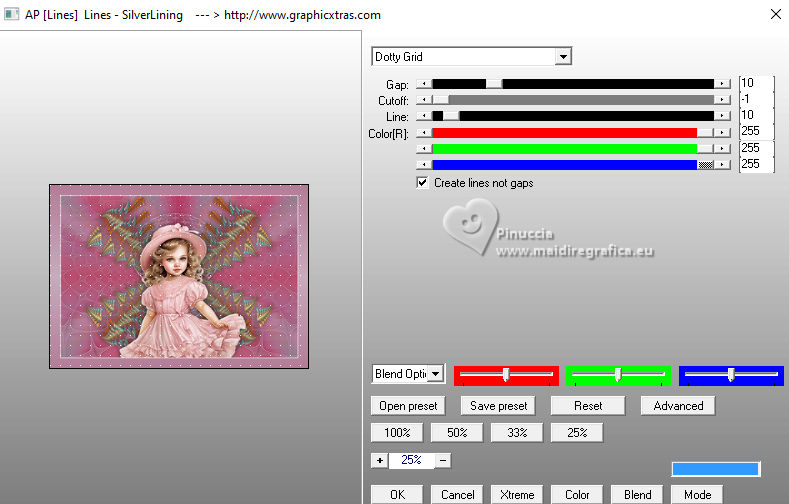Click the green color slider right arrow

coord(722,149)
